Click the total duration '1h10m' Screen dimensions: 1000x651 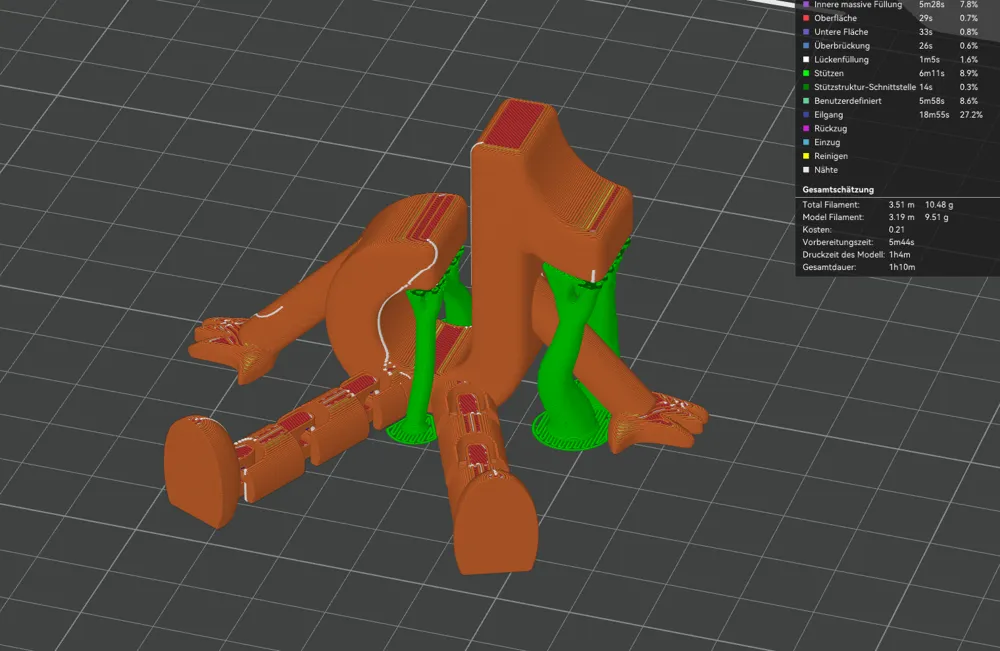click(902, 267)
